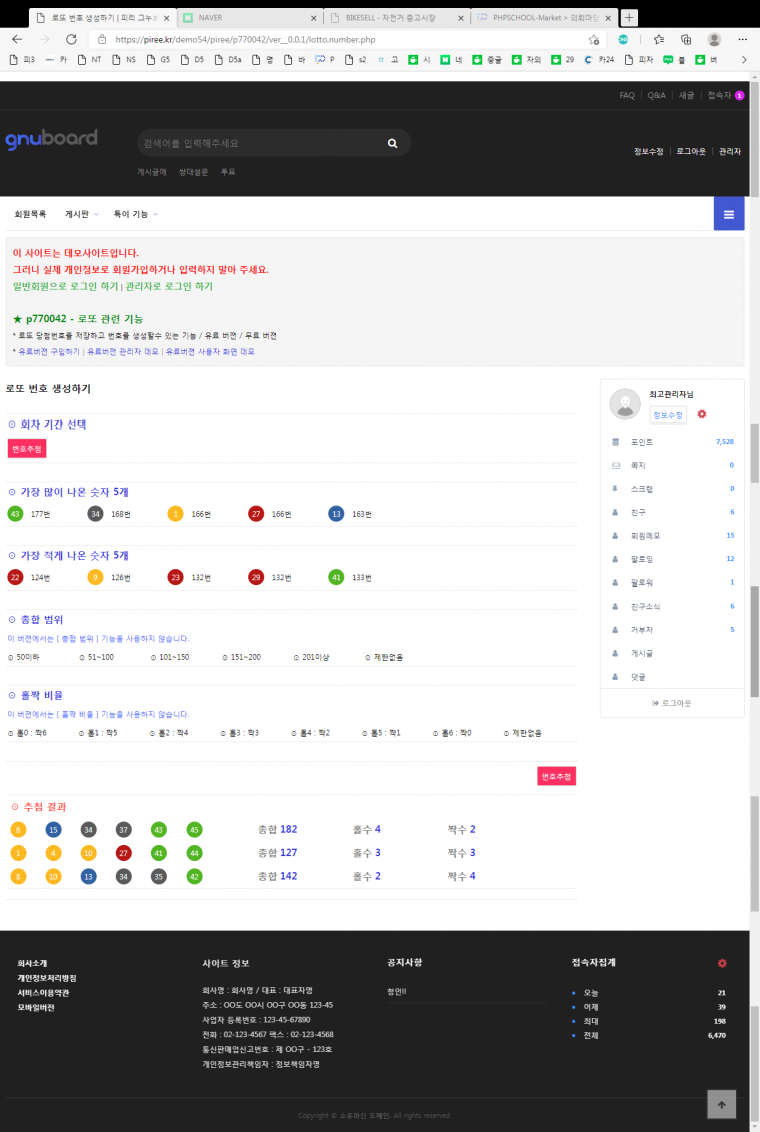Expand the 게시판 navigation dropdown
The width and height of the screenshot is (760, 1132).
click(80, 214)
